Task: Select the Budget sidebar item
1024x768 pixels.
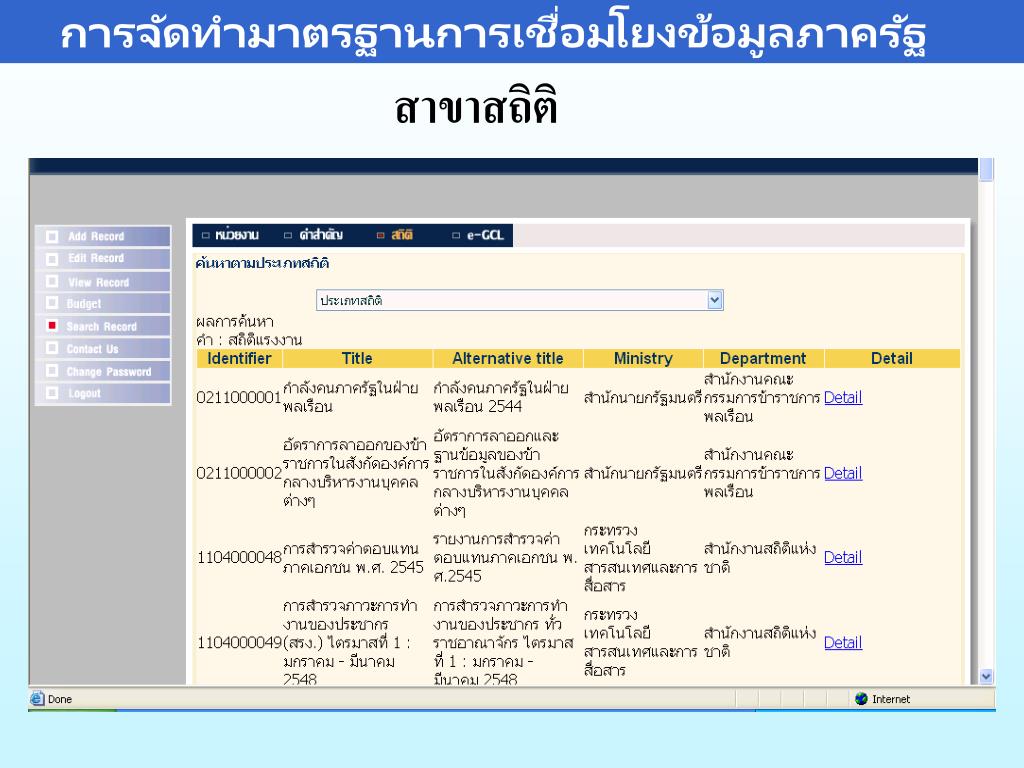Action: pos(103,304)
